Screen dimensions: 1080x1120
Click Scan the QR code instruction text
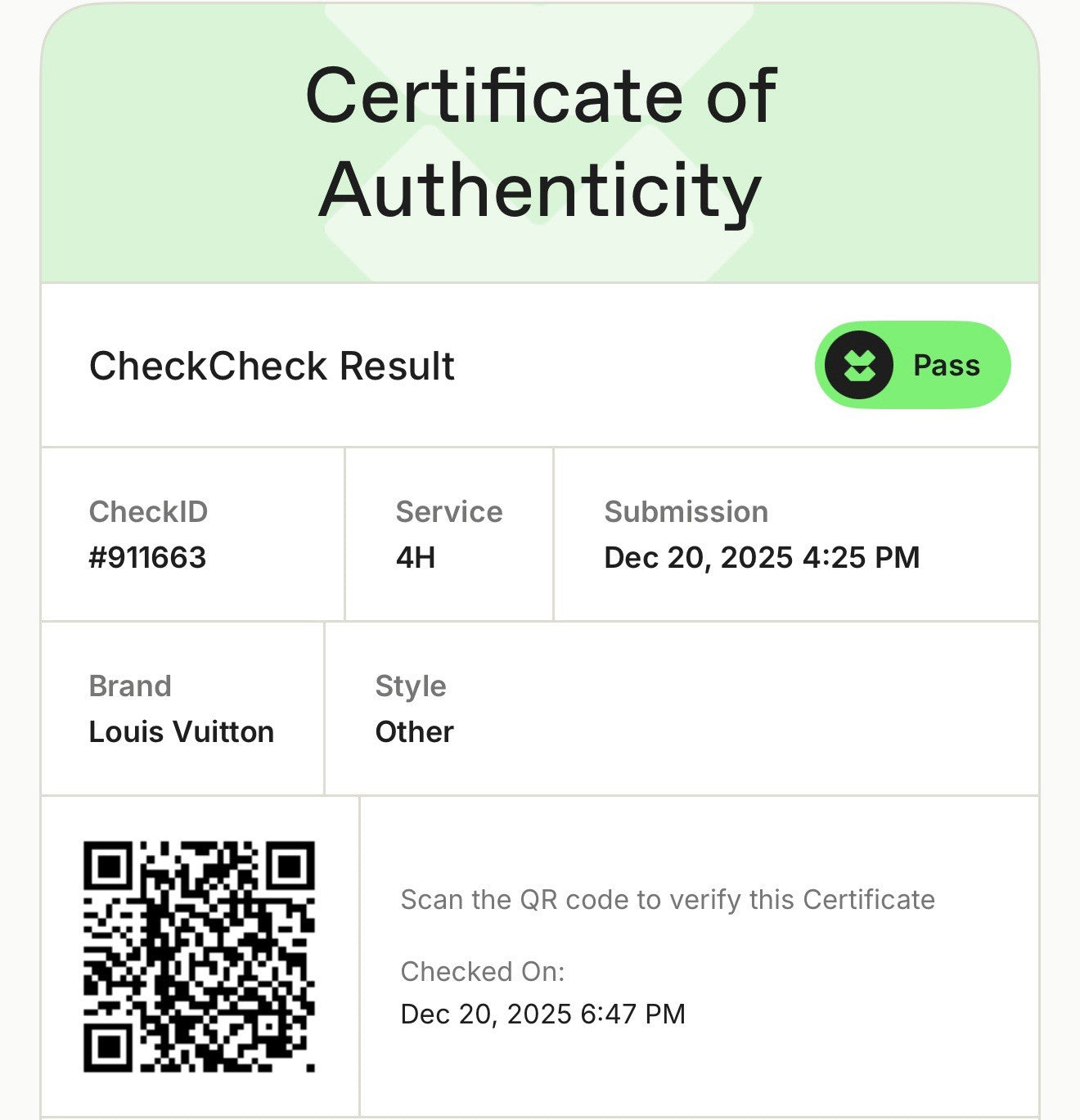click(x=667, y=900)
